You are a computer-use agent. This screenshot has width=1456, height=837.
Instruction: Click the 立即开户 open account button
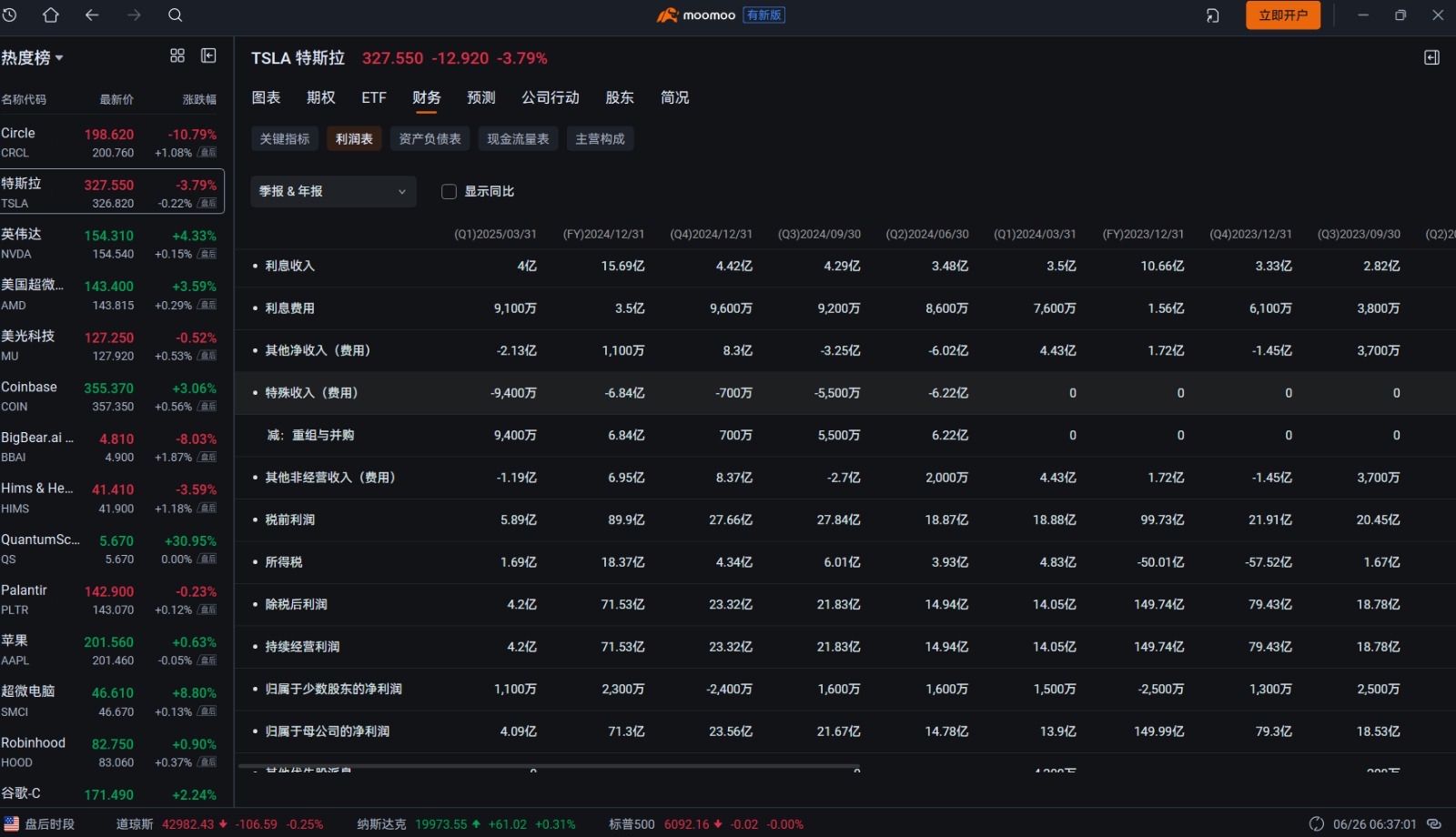click(1283, 15)
